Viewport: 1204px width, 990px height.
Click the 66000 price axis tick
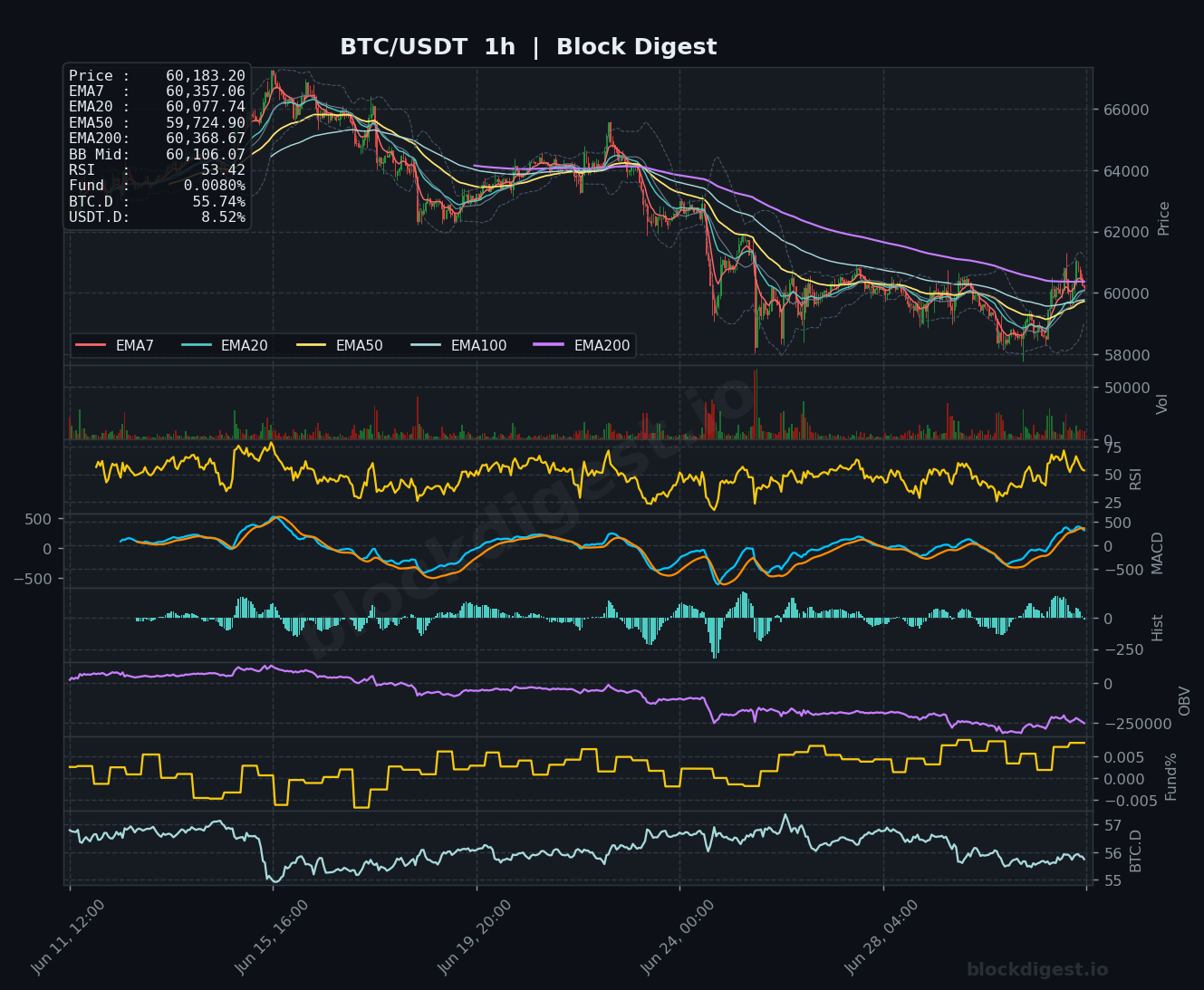pyautogui.click(x=1124, y=111)
